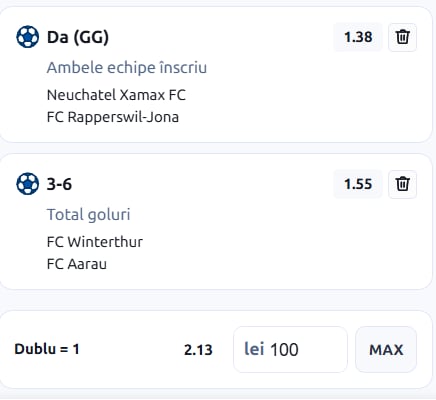436x400 pixels.
Task: Click the lei currency prefix in stake box
Action: tap(254, 349)
